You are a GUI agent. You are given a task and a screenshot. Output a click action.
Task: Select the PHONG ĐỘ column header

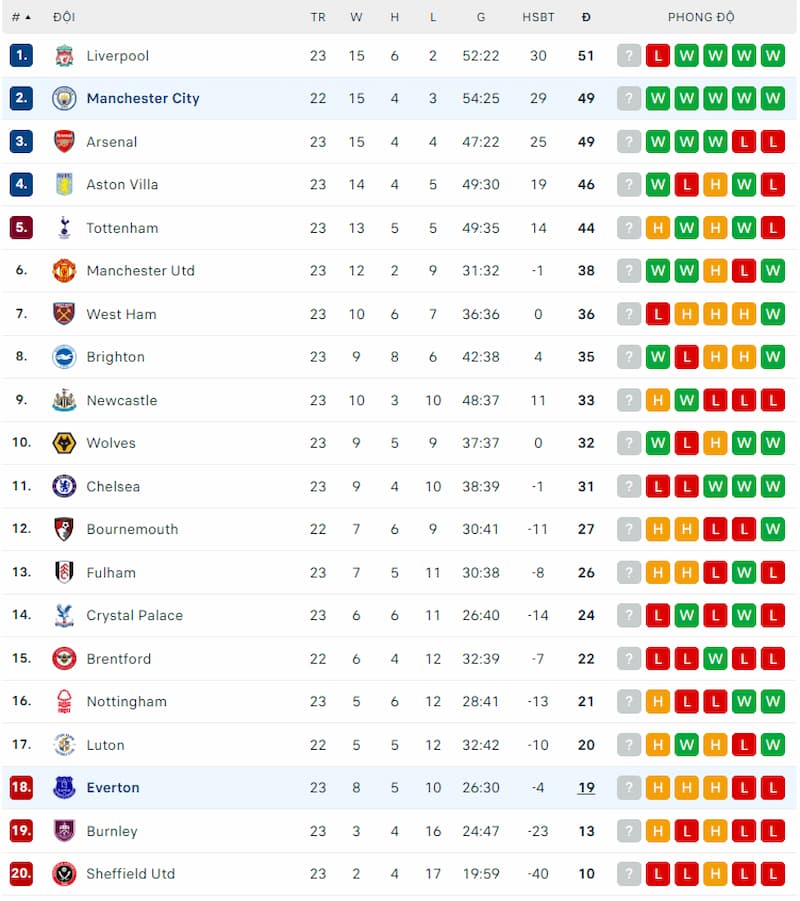(x=701, y=17)
